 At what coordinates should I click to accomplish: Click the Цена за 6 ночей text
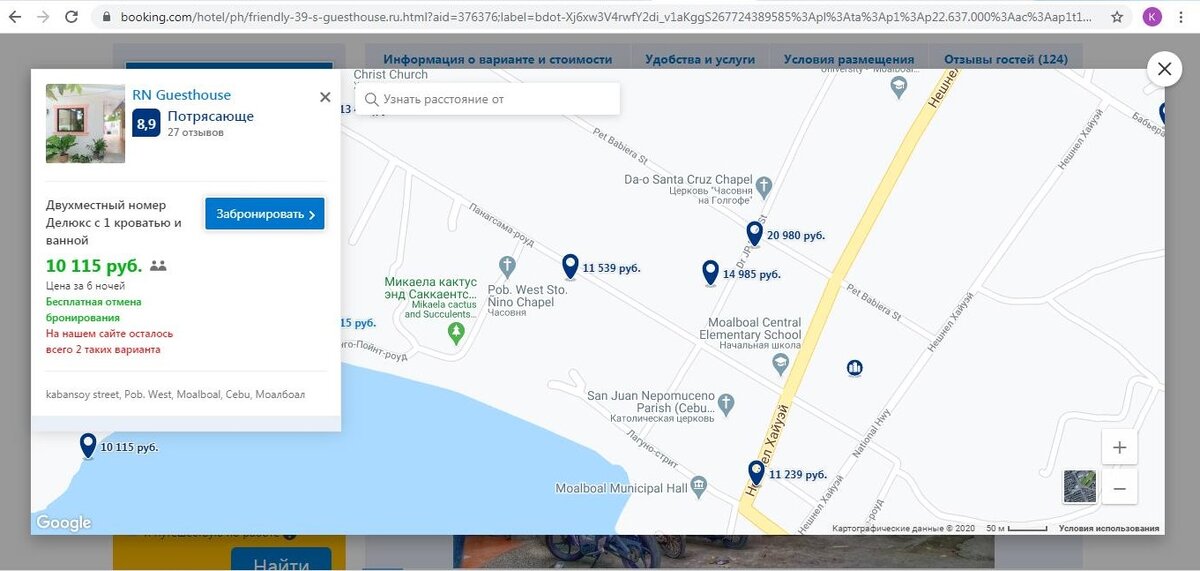click(x=85, y=286)
